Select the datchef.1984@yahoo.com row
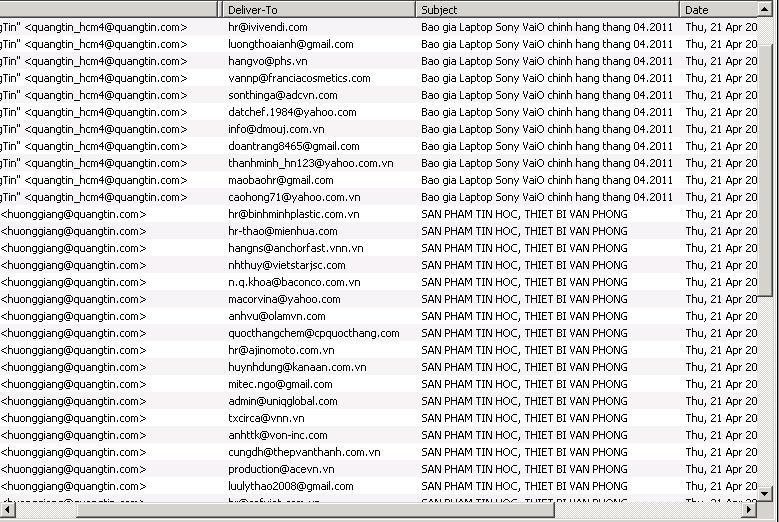The height and width of the screenshot is (522, 779). point(379,112)
